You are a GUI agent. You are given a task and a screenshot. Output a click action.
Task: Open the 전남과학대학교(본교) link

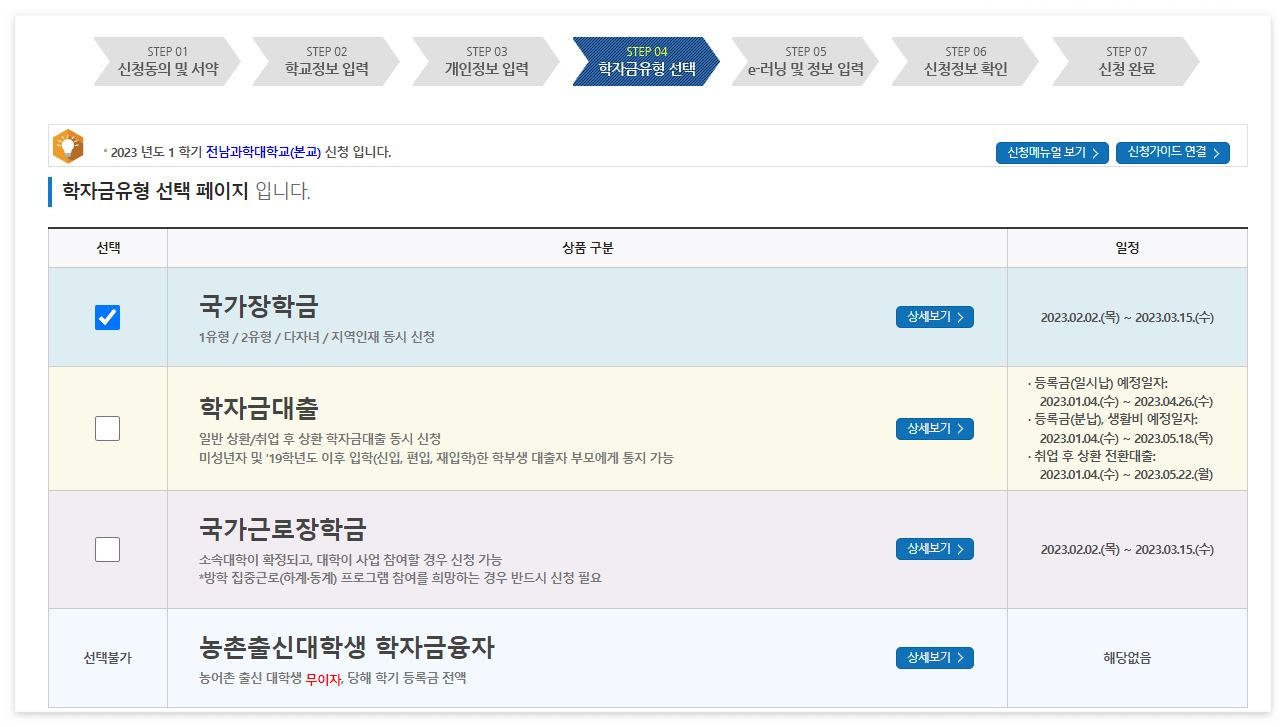coord(262,154)
